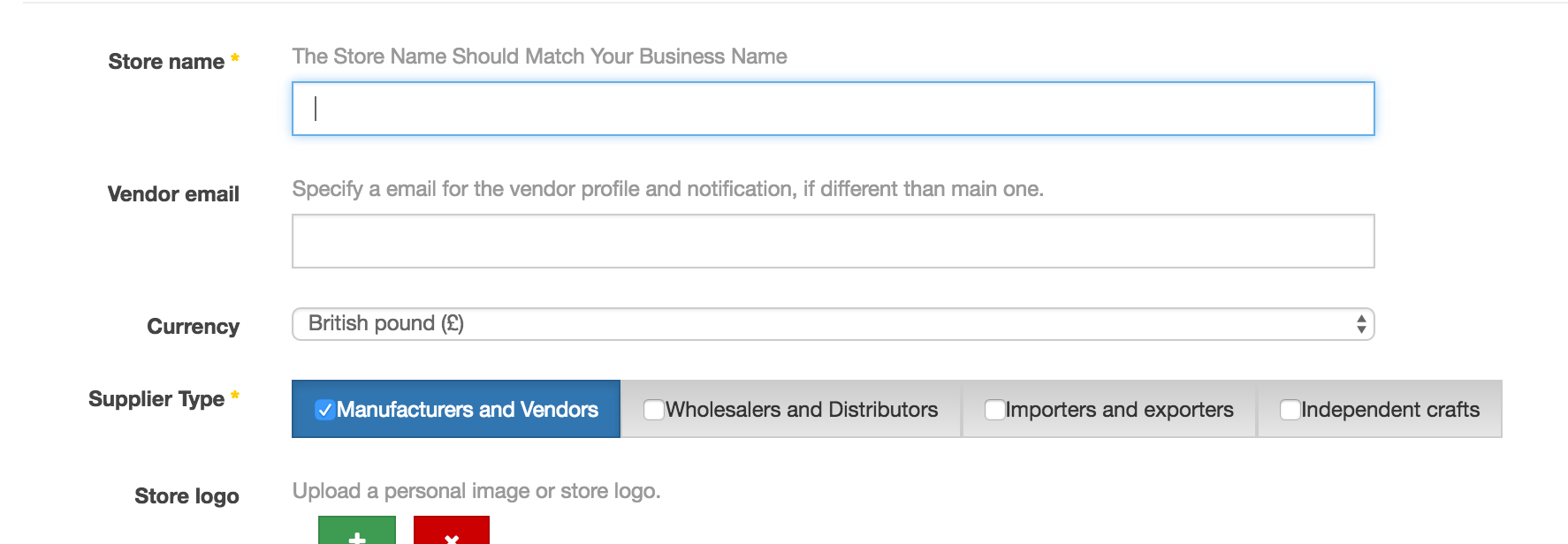Open the British pound currency dropdown
Viewport: 1568px width, 544px height.
831,324
